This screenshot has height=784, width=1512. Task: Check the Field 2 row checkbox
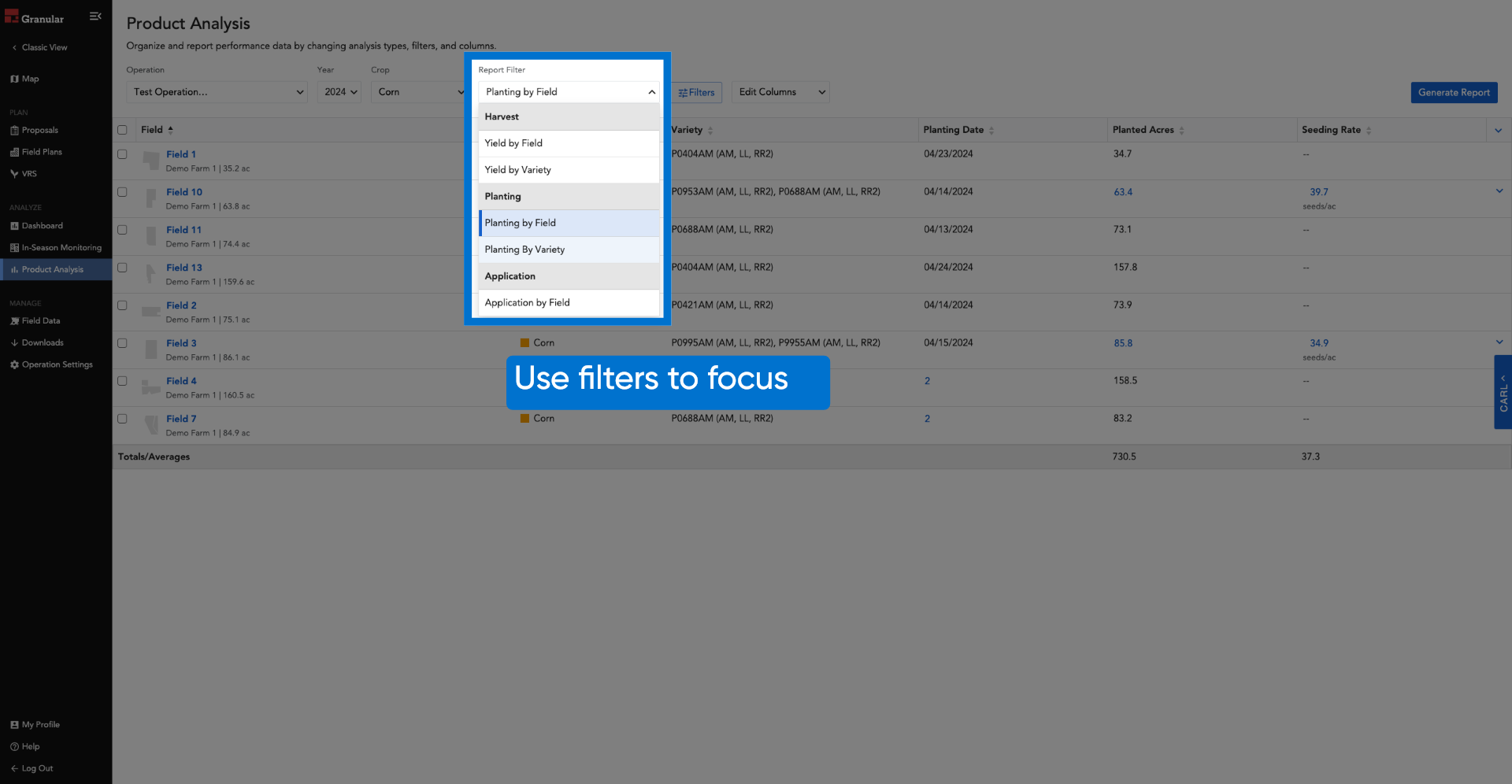[122, 305]
